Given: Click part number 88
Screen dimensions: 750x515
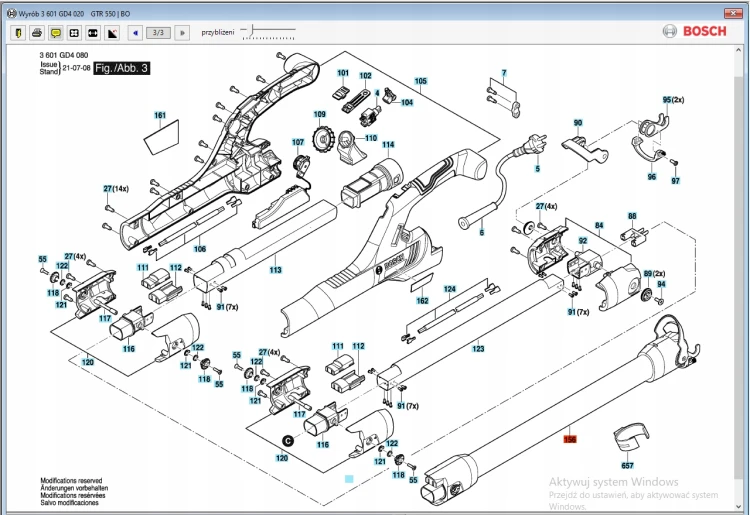Looking at the screenshot, I should coord(632,216).
